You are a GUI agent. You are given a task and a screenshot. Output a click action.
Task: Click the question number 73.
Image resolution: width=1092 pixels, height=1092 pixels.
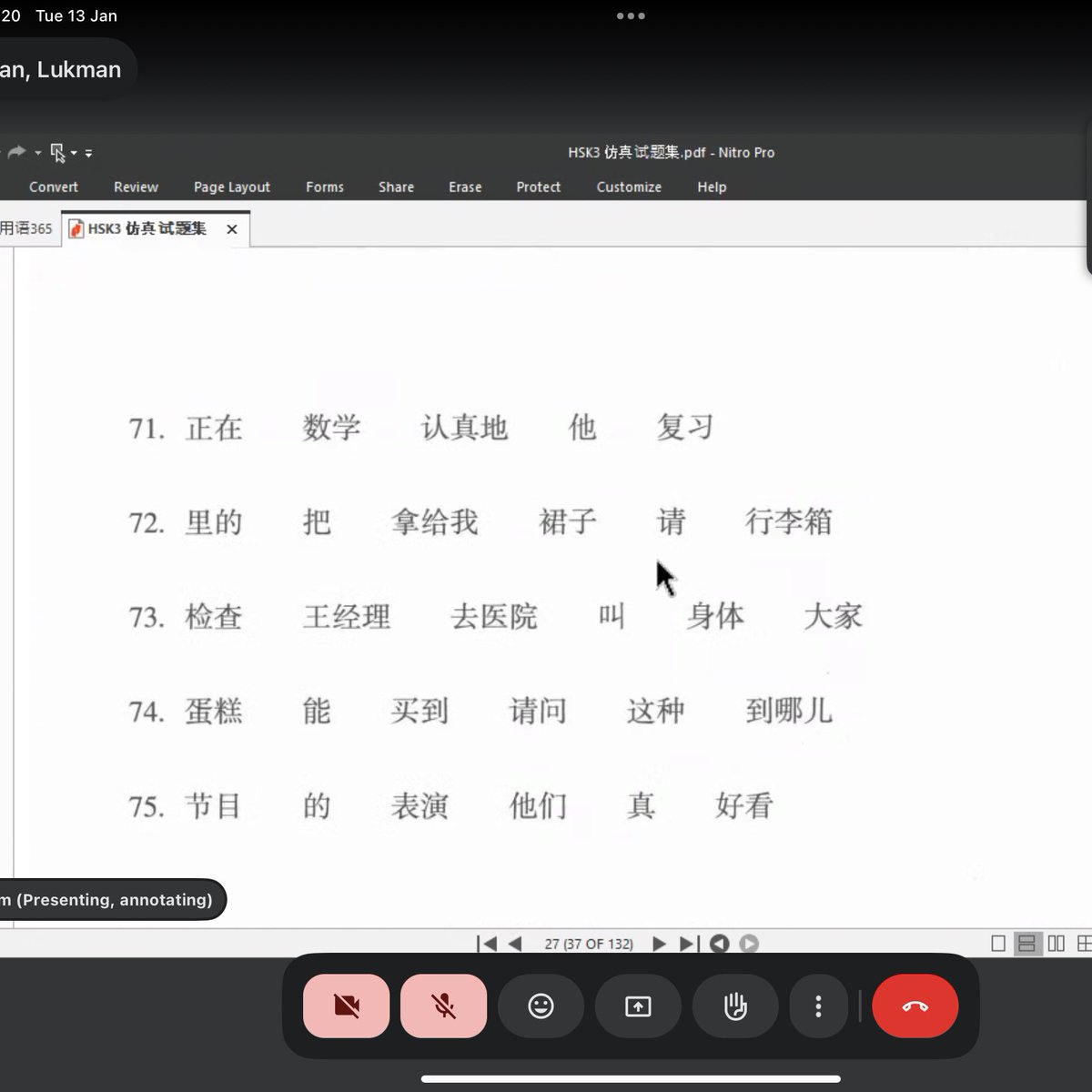147,618
